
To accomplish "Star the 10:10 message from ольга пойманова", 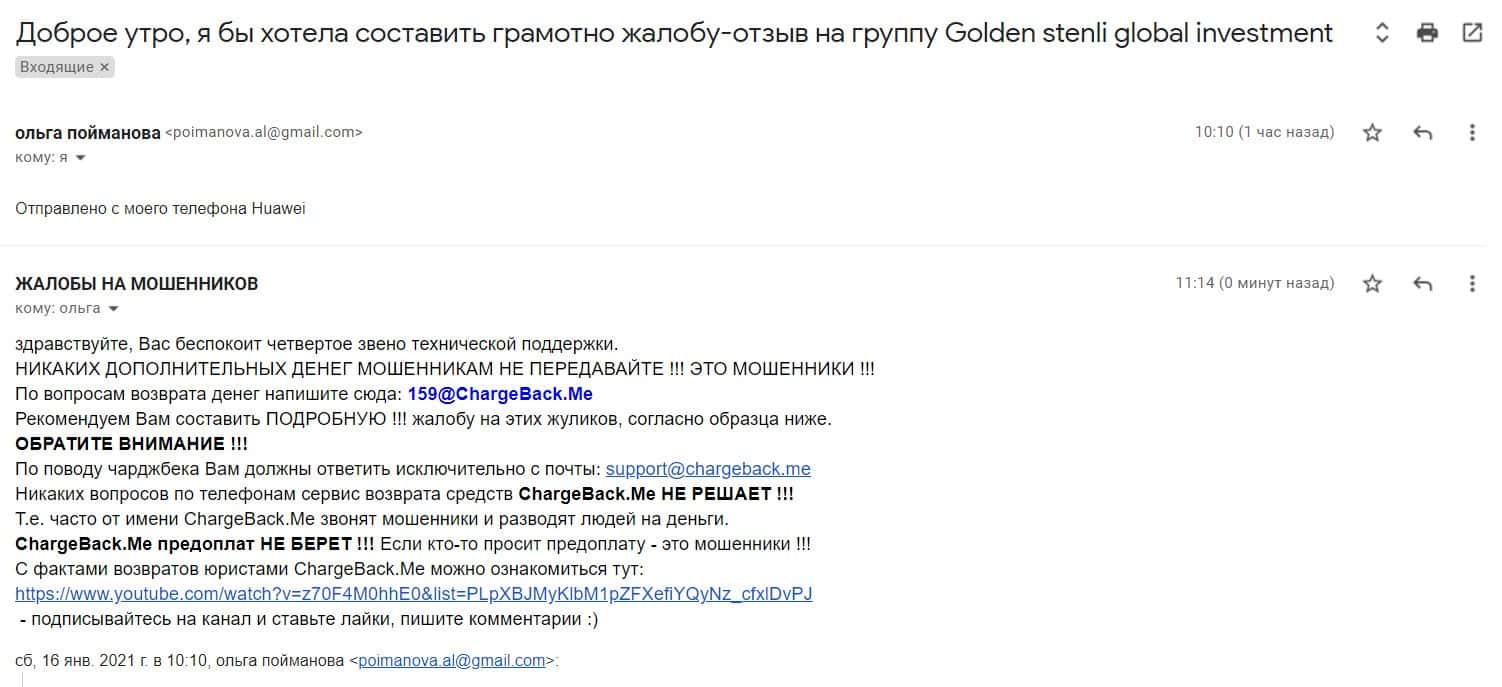I will click(x=1372, y=133).
